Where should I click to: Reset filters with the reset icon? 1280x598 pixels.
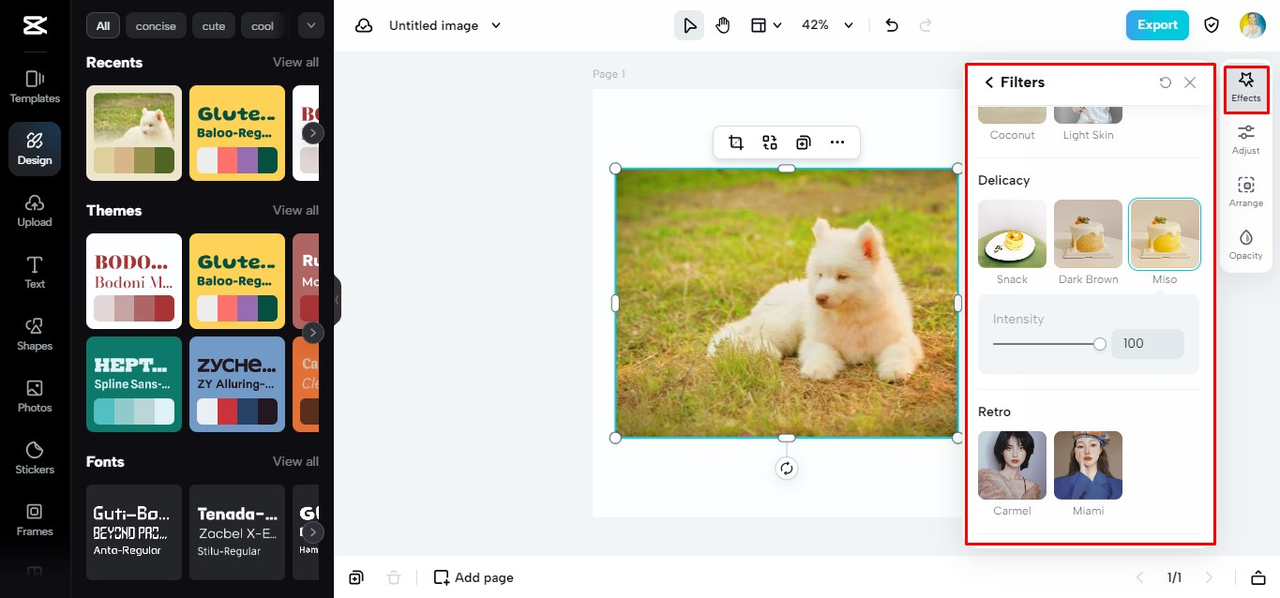click(x=1165, y=83)
